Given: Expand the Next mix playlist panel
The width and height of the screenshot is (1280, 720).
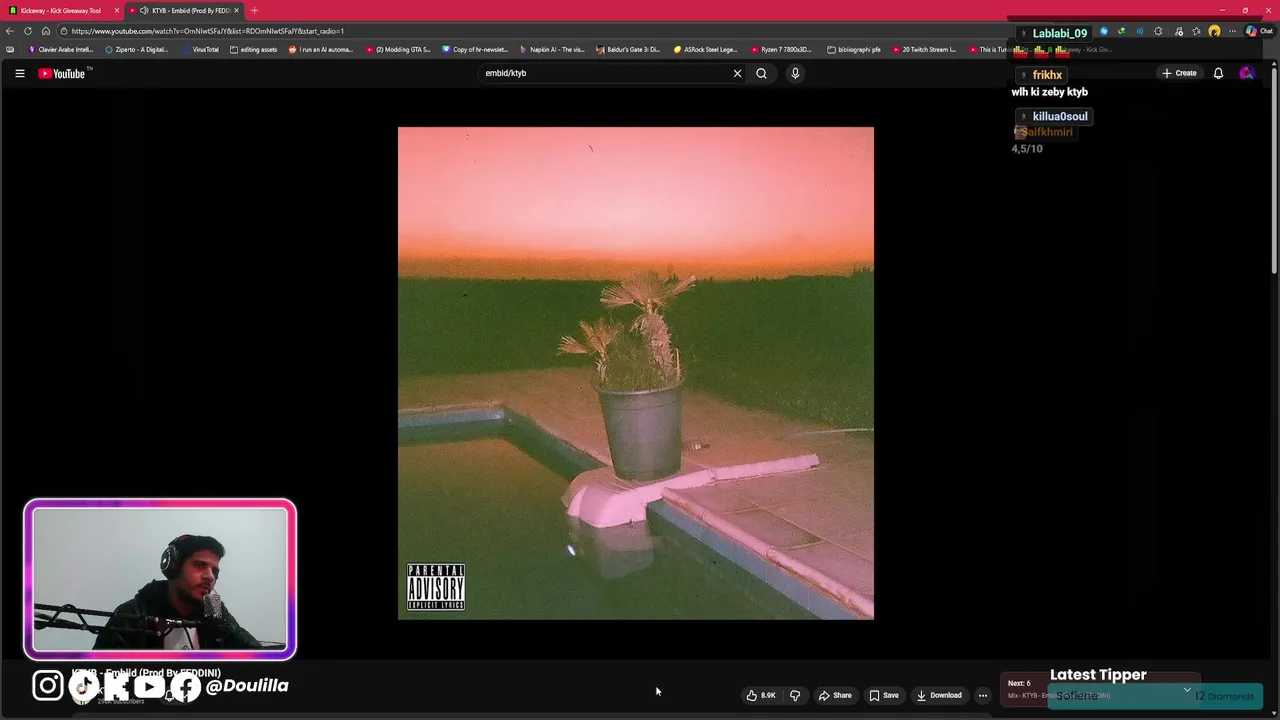Looking at the screenshot, I should click(x=1187, y=690).
